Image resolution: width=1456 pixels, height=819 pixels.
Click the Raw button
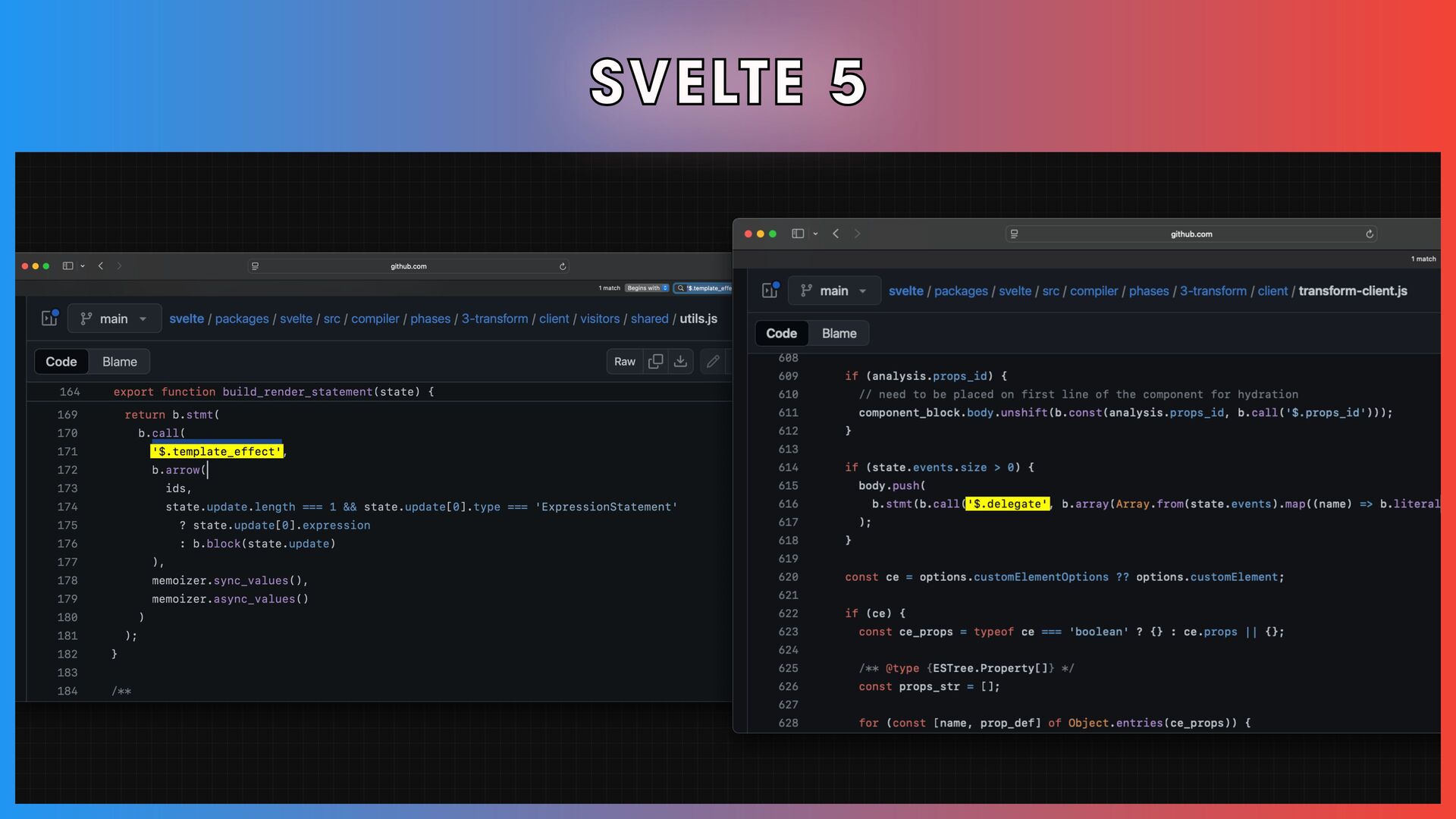[624, 362]
